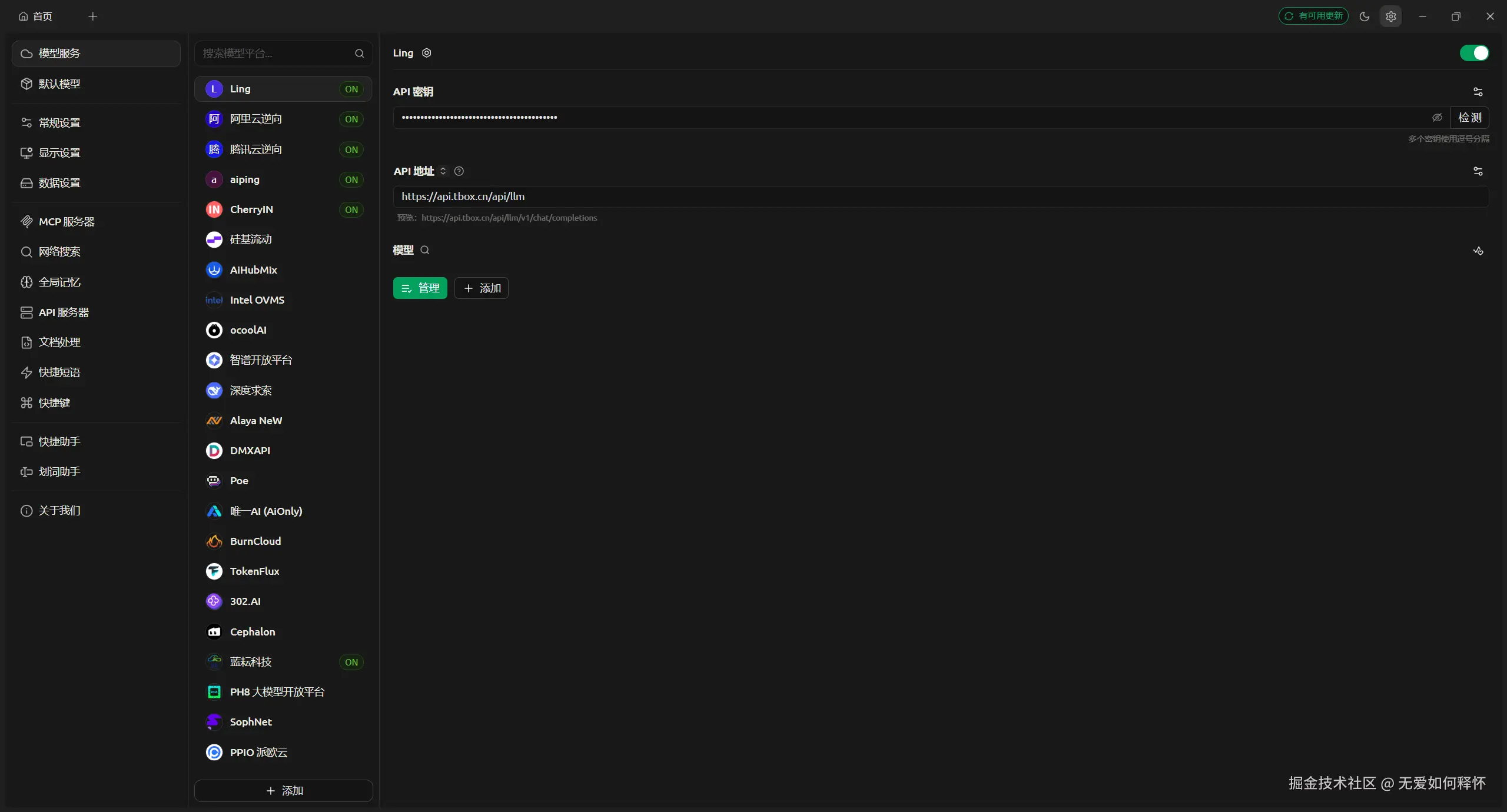
Task: Click the API key settings icon
Action: pyautogui.click(x=1478, y=92)
